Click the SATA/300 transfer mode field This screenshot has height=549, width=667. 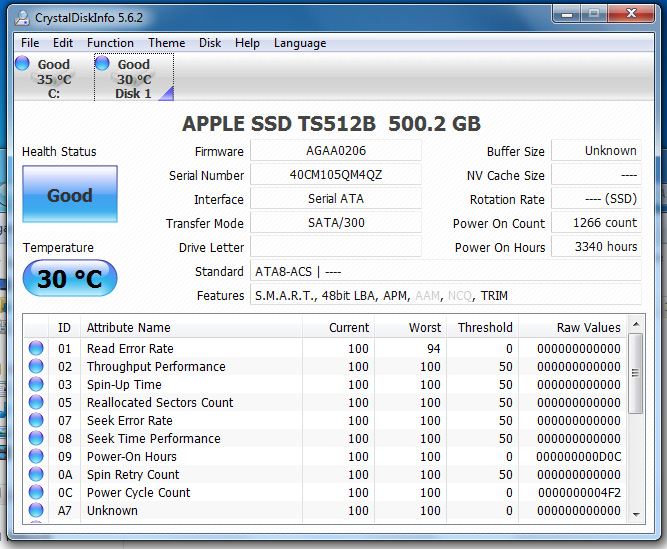coord(336,222)
